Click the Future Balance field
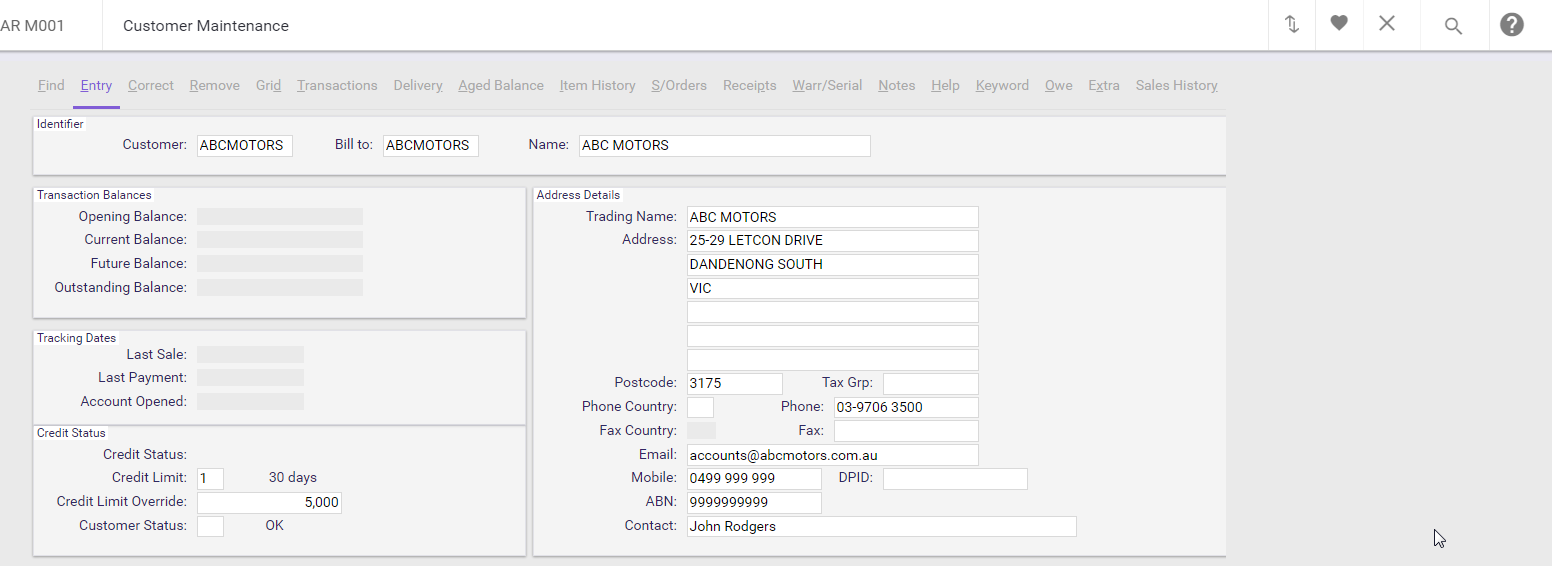Screen dimensions: 1552x566 [280, 264]
